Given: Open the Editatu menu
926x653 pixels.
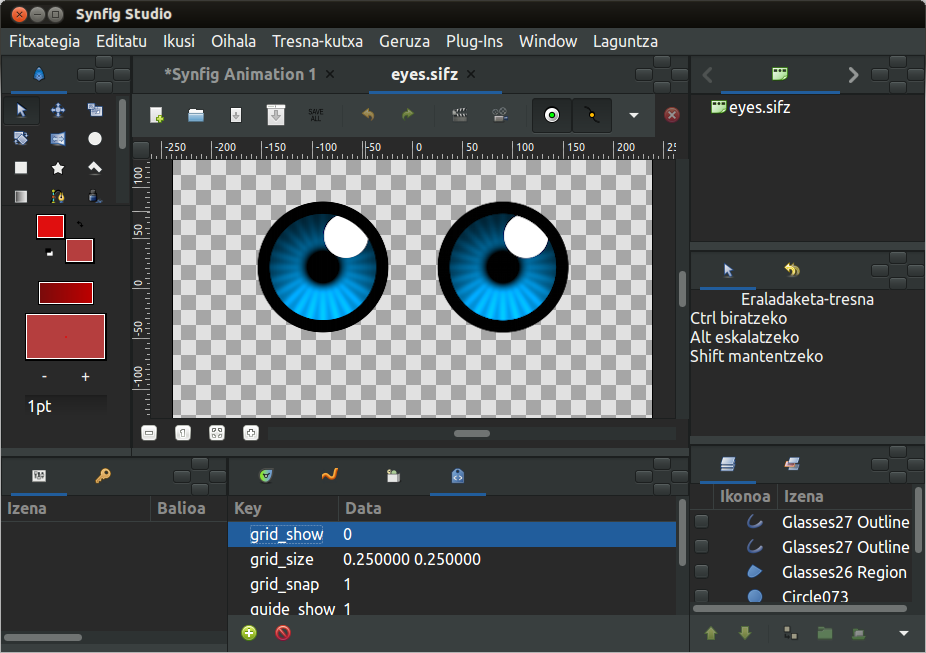Looking at the screenshot, I should pos(121,41).
